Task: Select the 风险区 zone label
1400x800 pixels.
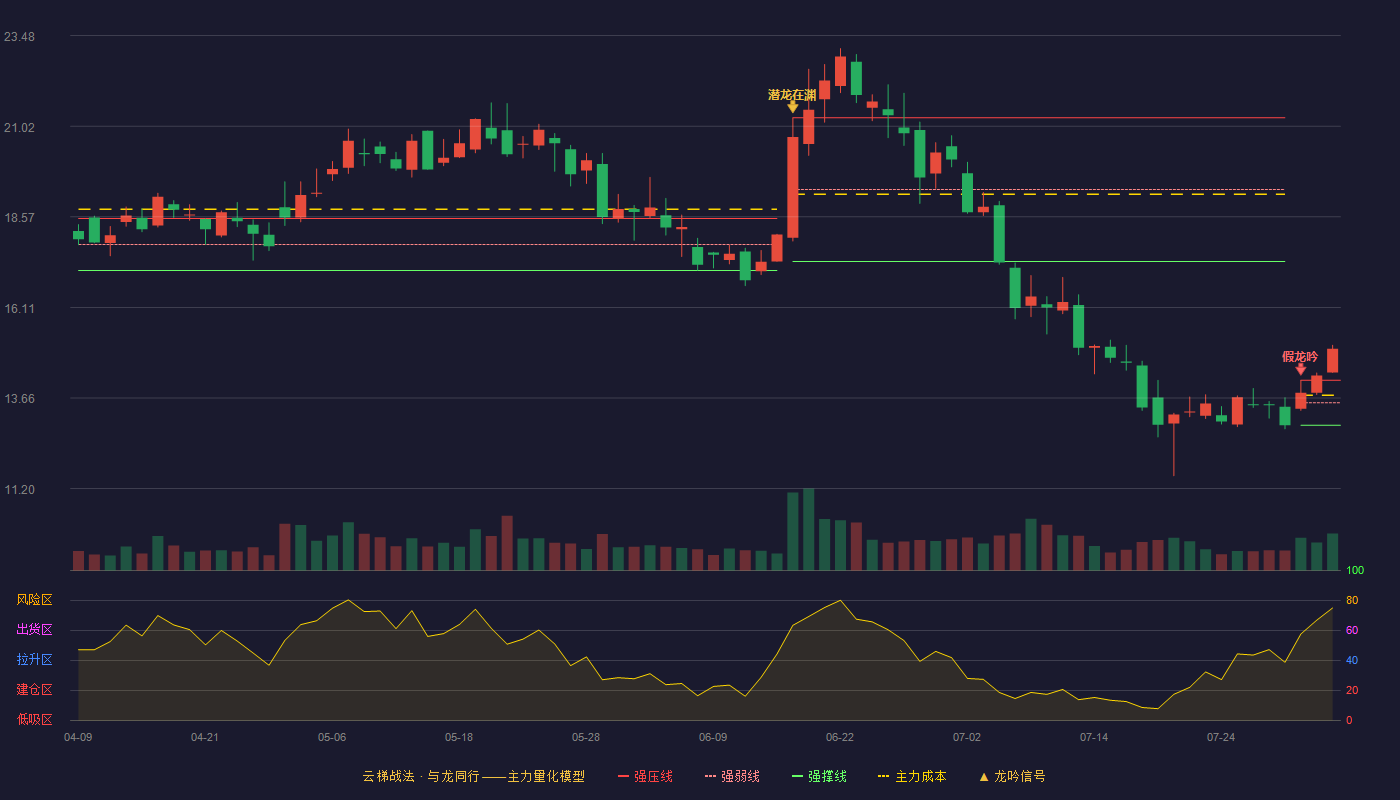Action: point(35,600)
